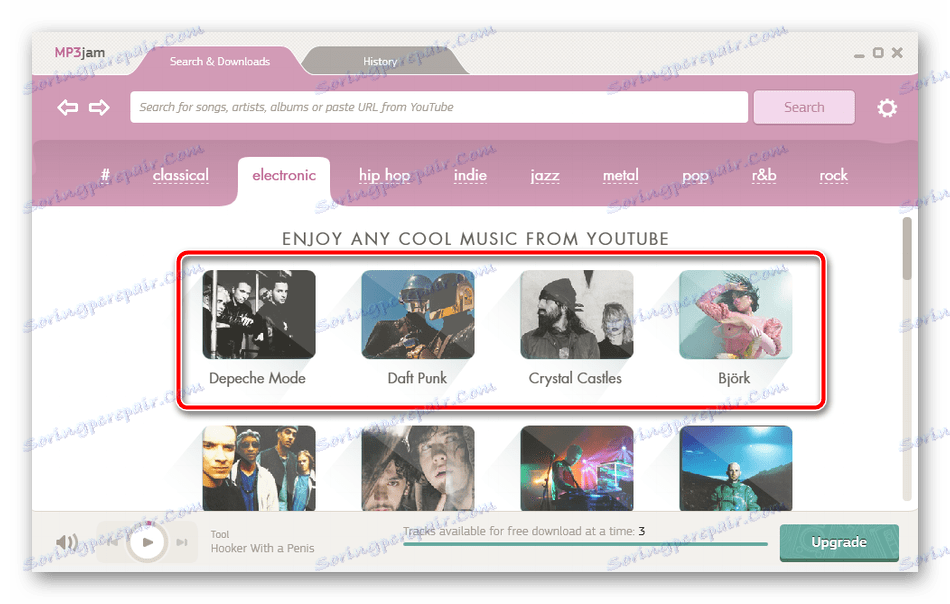The width and height of the screenshot is (950, 604).
Task: Click the Depeche Mode artist name
Action: (x=257, y=378)
